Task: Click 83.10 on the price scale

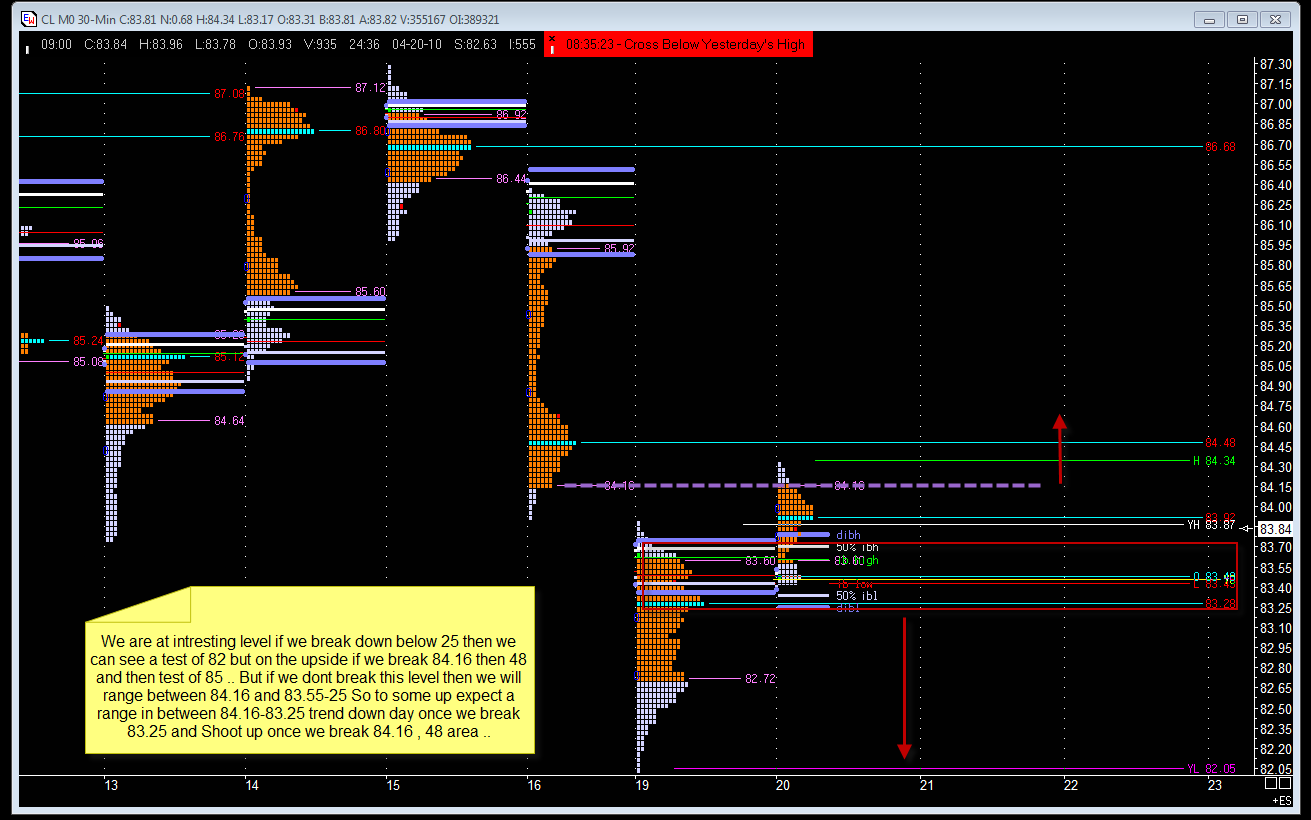Action: pos(1275,628)
